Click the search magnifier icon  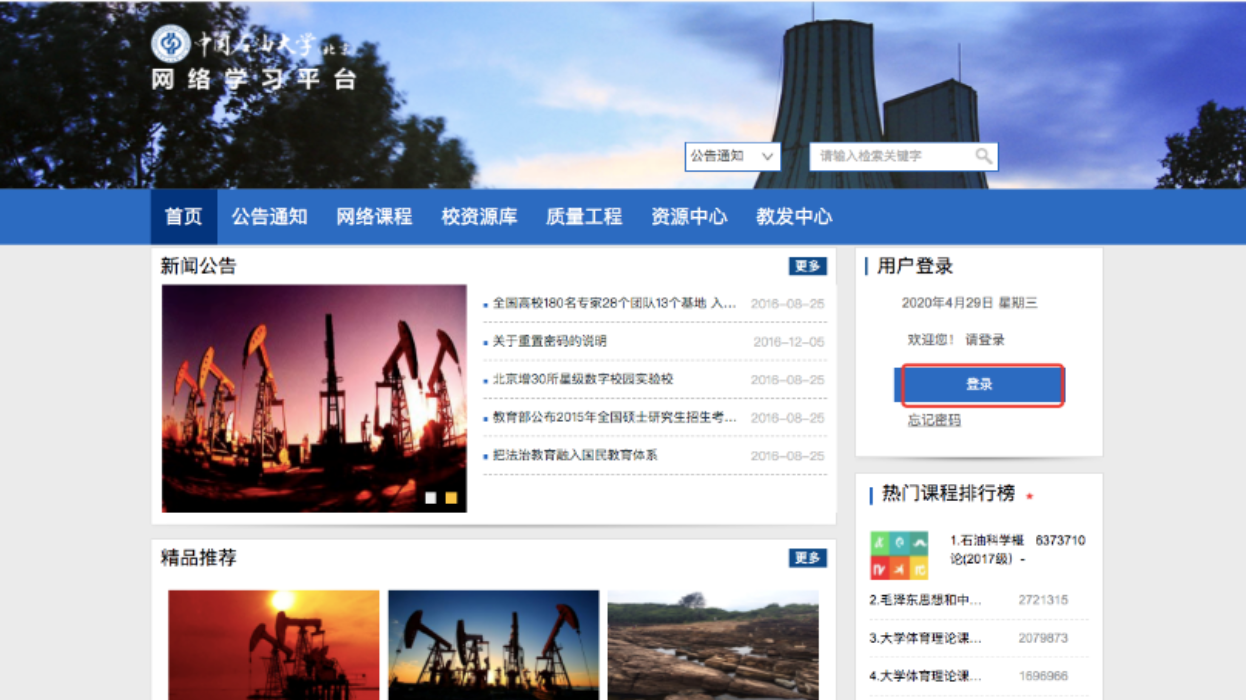click(x=984, y=156)
